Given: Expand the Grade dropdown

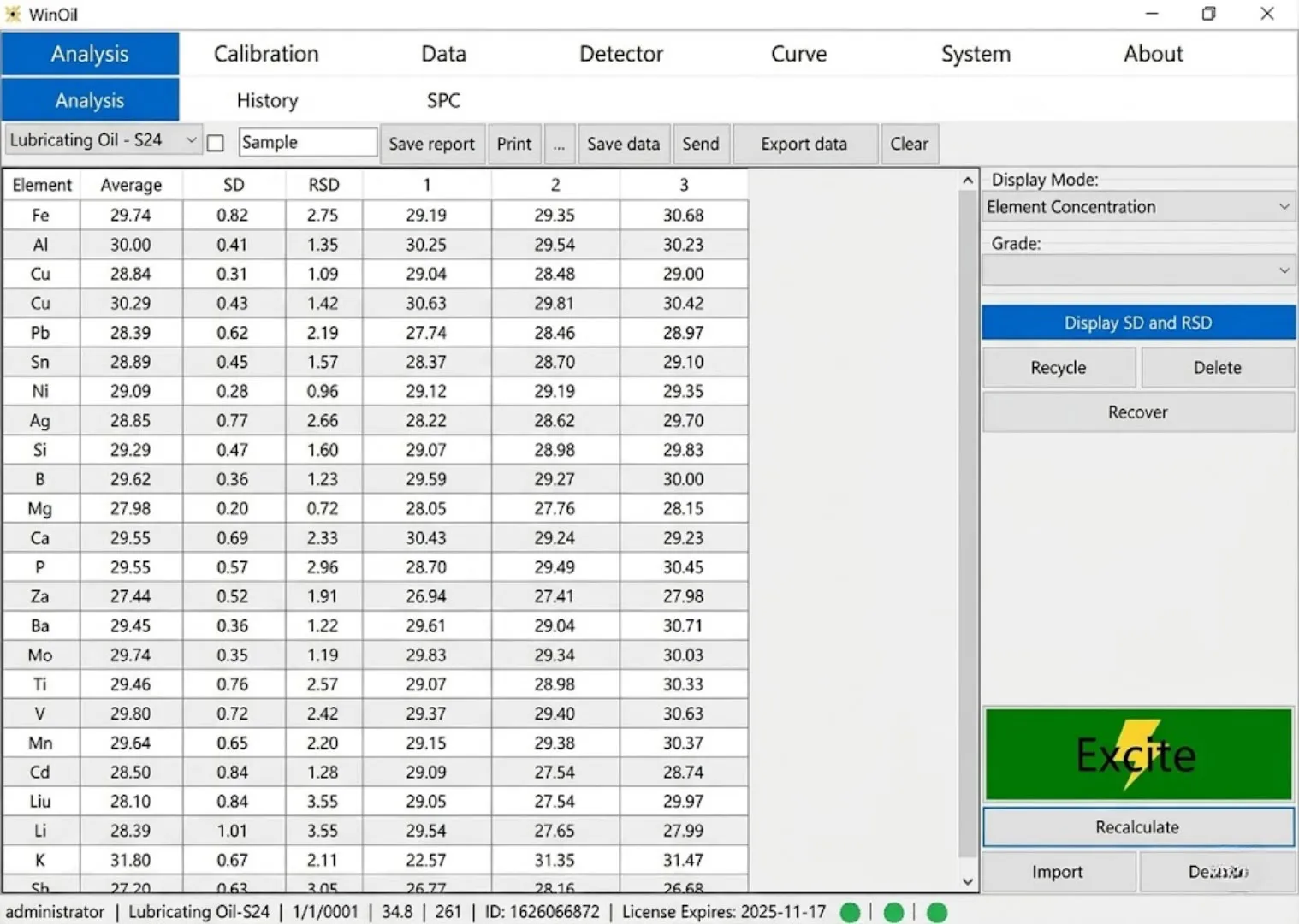Looking at the screenshot, I should coord(1138,270).
